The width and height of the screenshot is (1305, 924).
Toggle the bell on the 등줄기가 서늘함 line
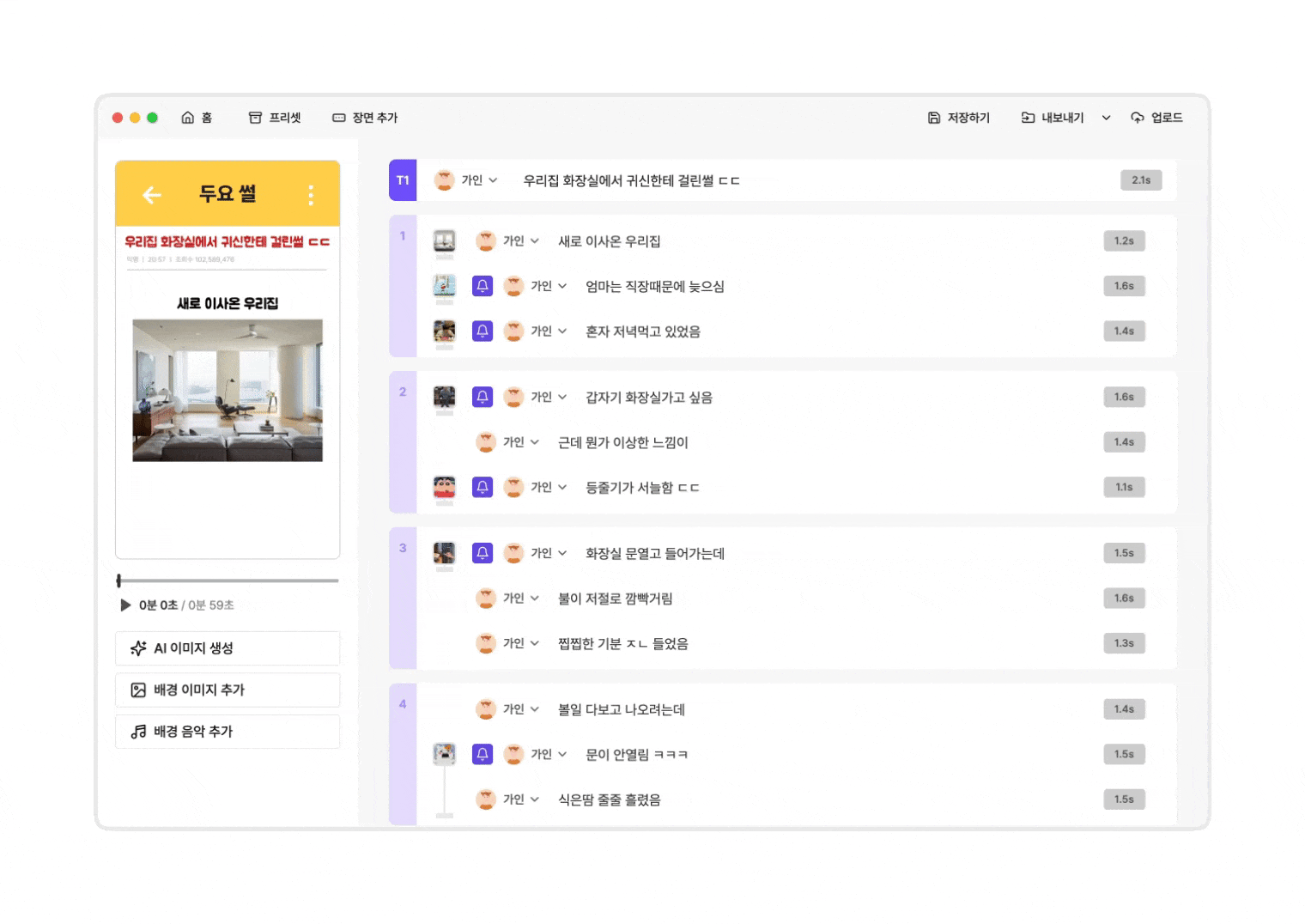[483, 487]
